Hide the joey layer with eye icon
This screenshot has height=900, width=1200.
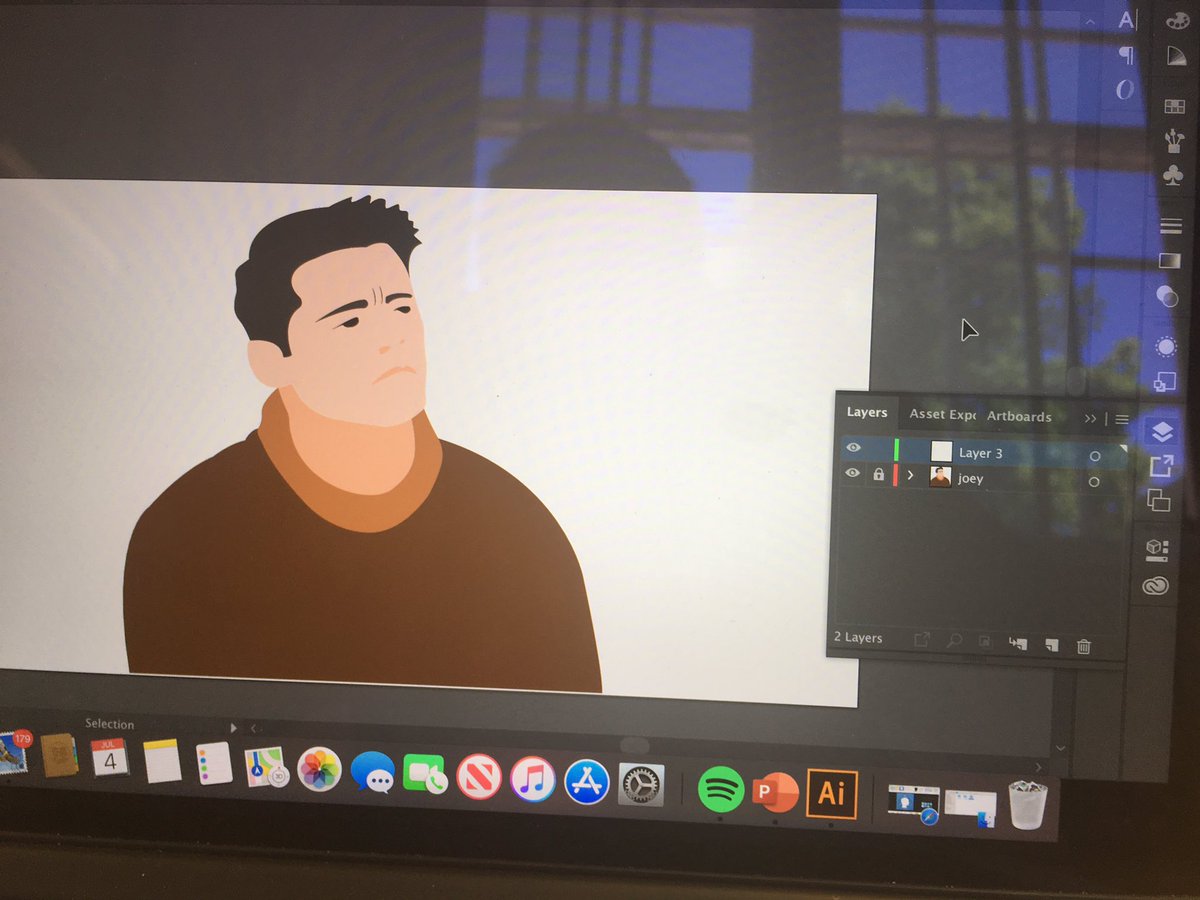(852, 473)
